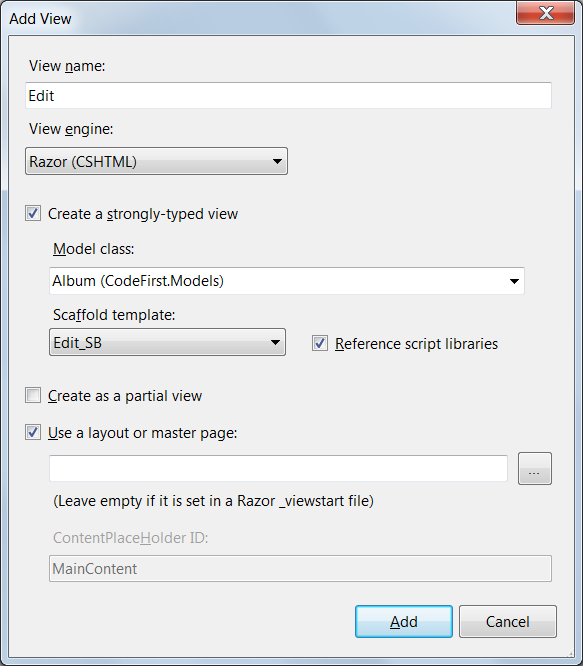The width and height of the screenshot is (583, 666).
Task: Close the Add View dialog
Action: pos(545,13)
